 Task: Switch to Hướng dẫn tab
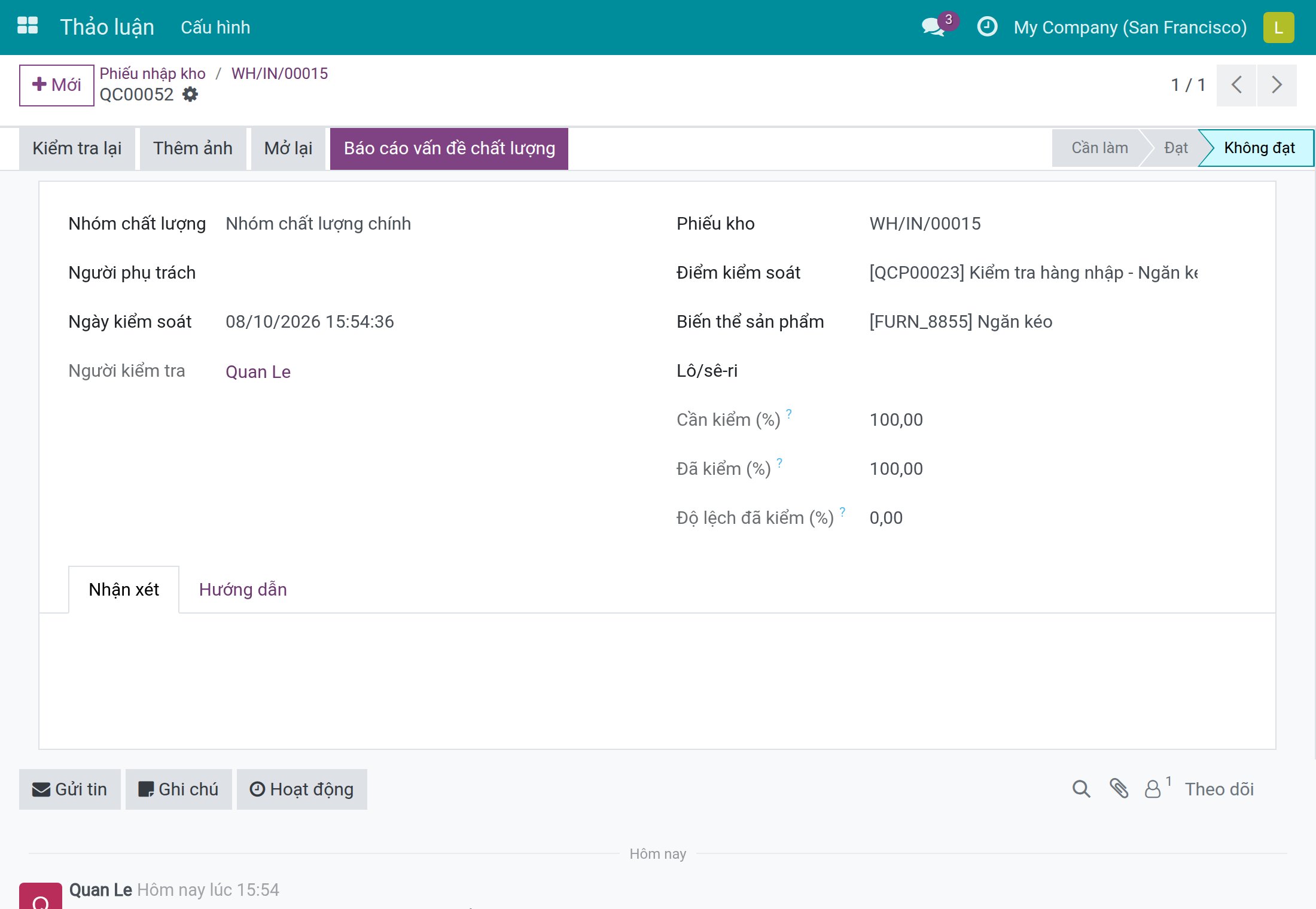coord(243,590)
